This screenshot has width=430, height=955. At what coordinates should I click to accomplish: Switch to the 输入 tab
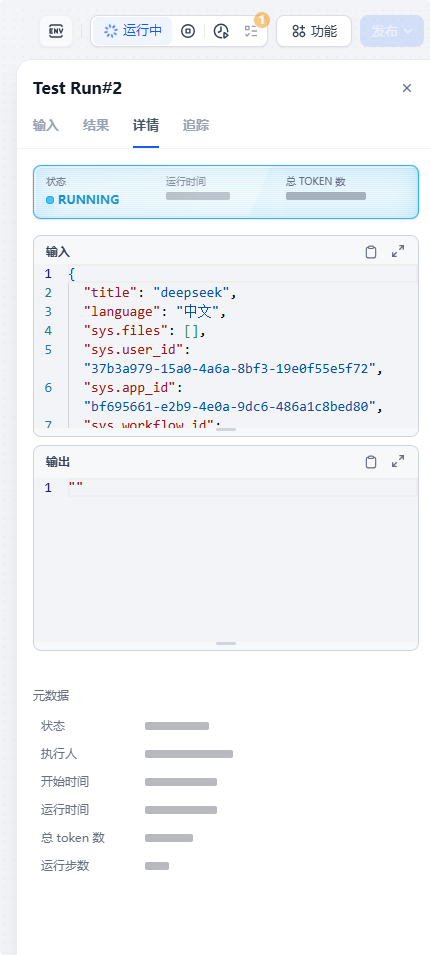[x=46, y=125]
